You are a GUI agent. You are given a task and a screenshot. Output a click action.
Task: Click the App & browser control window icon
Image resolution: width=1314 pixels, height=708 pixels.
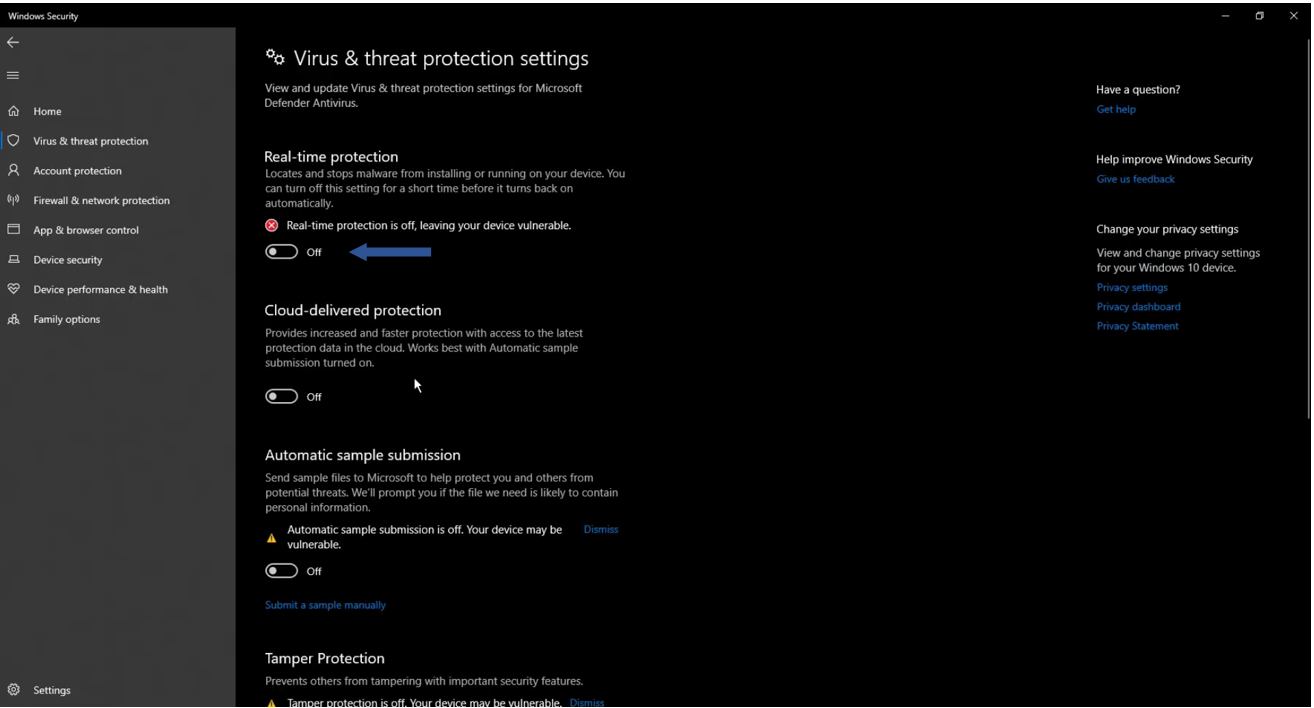pos(14,230)
